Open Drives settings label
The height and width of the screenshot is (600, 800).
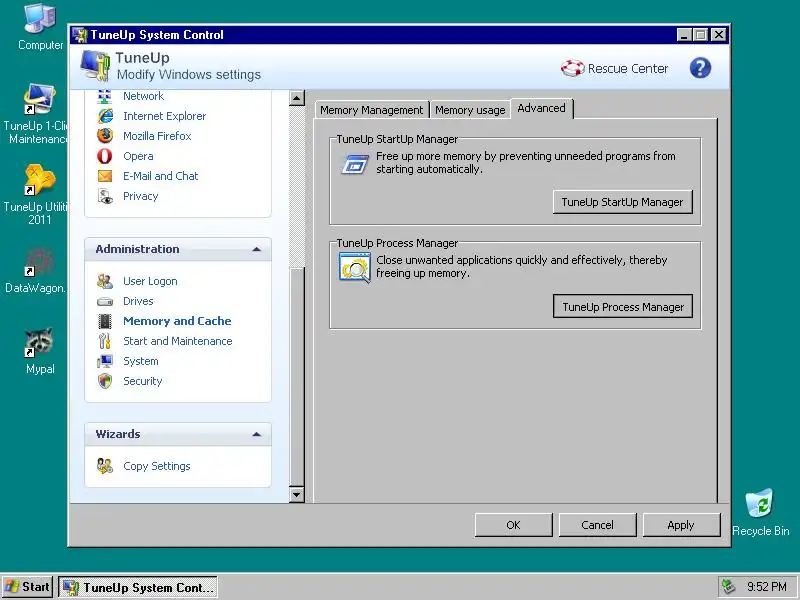click(138, 301)
